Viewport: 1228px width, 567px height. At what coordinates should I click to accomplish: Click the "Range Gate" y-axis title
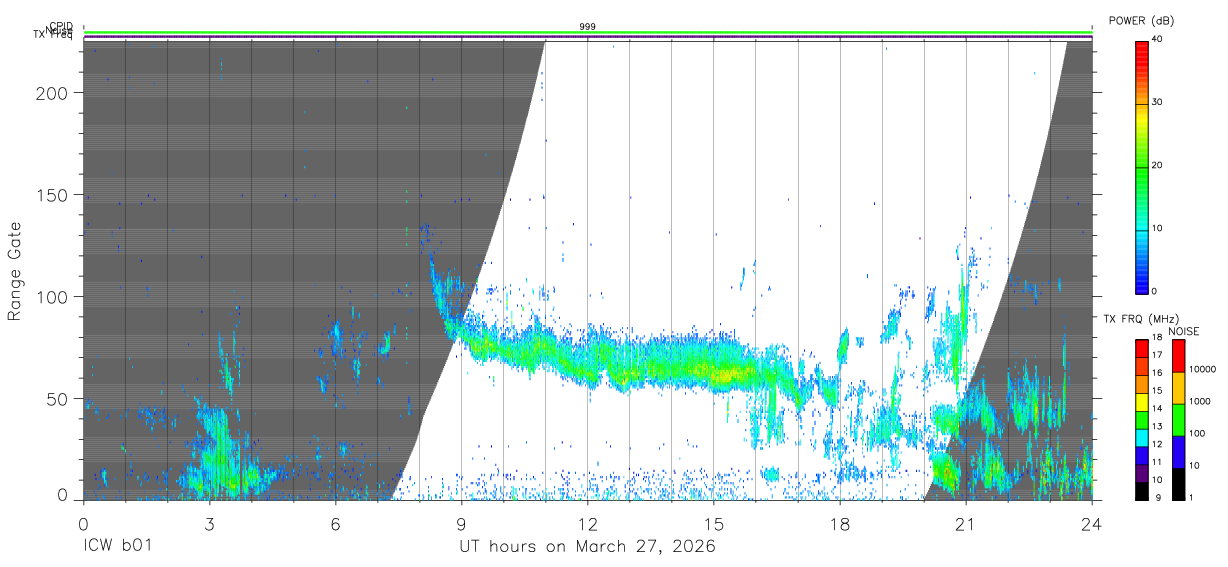[15, 271]
